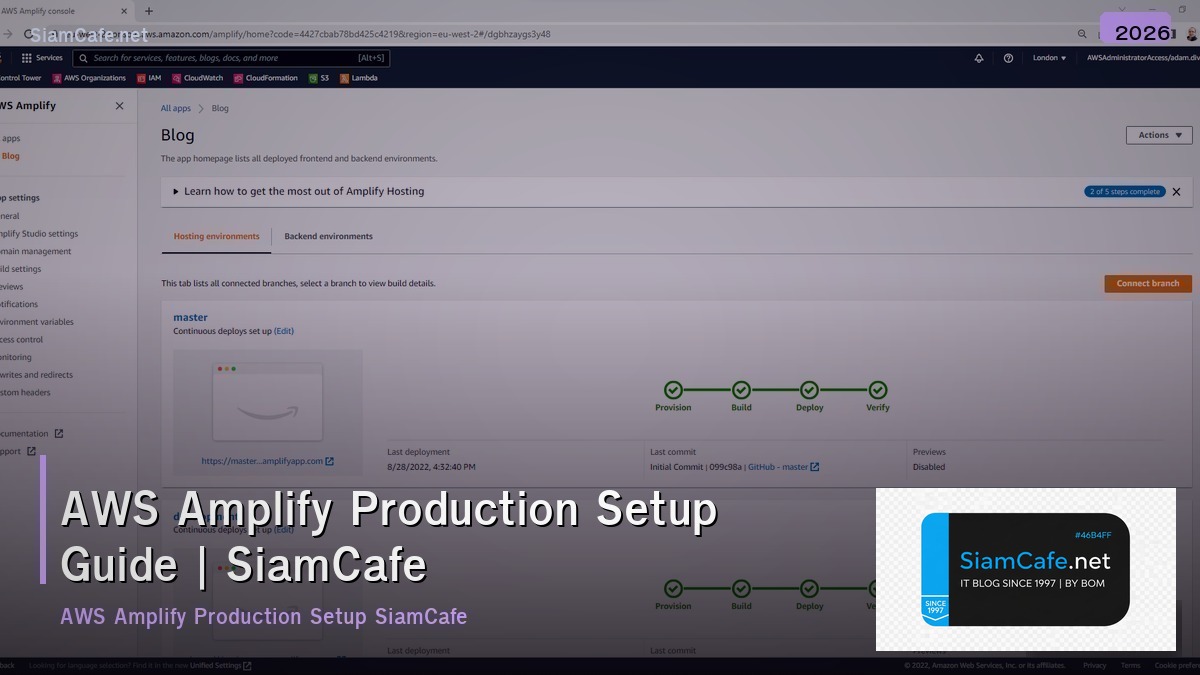This screenshot has width=1200, height=675.
Task: Click the 2 of 5 steps complete progress badge
Action: pos(1124,191)
